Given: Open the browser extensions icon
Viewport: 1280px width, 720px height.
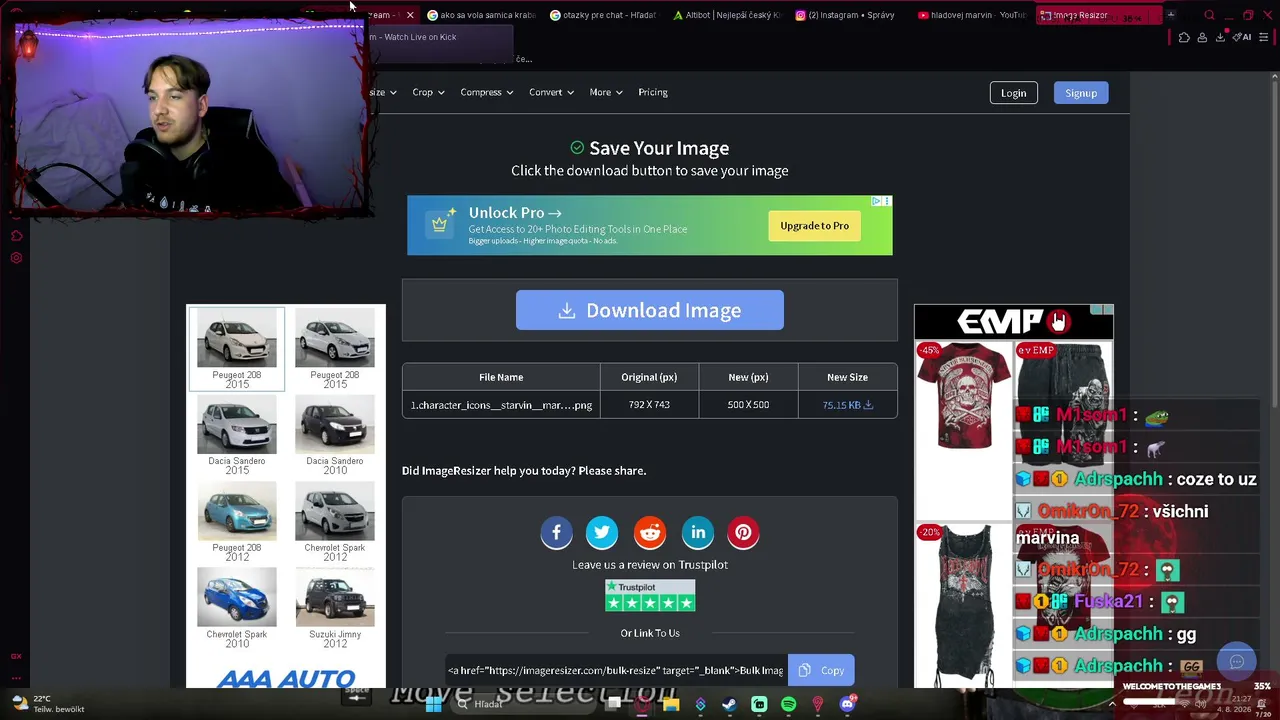Looking at the screenshot, I should tap(1184, 37).
